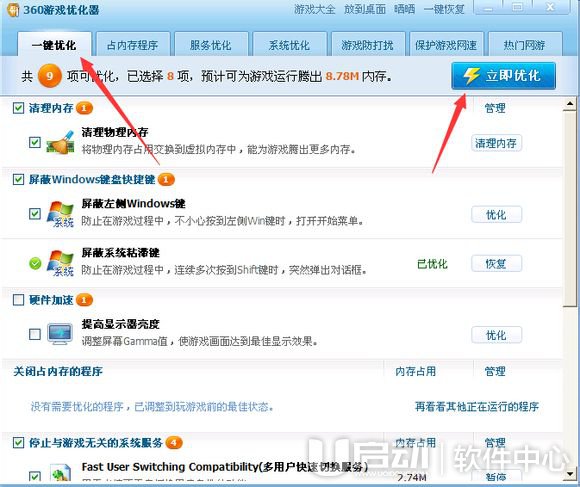This screenshot has height=487, width=580.
Task: Click 暂停 button for Fast User Switching
Action: (496, 476)
